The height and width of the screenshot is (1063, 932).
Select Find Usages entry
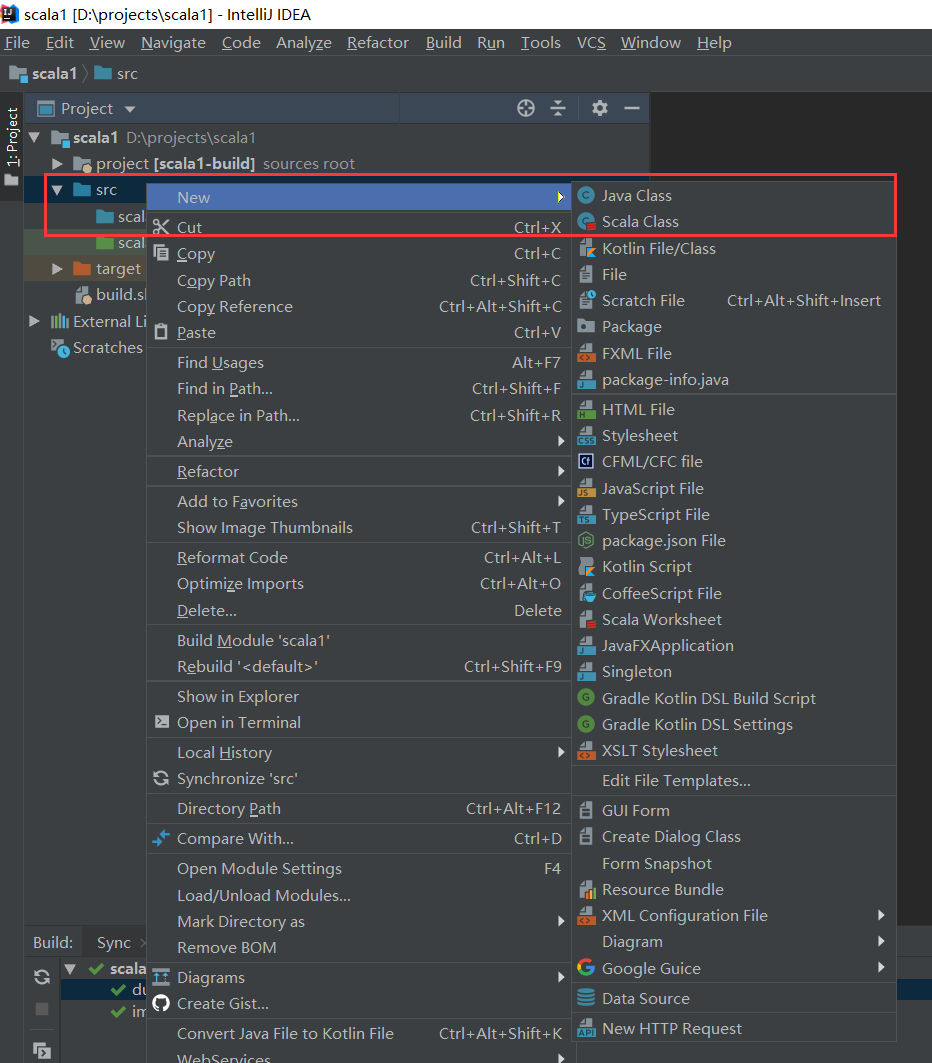point(359,363)
